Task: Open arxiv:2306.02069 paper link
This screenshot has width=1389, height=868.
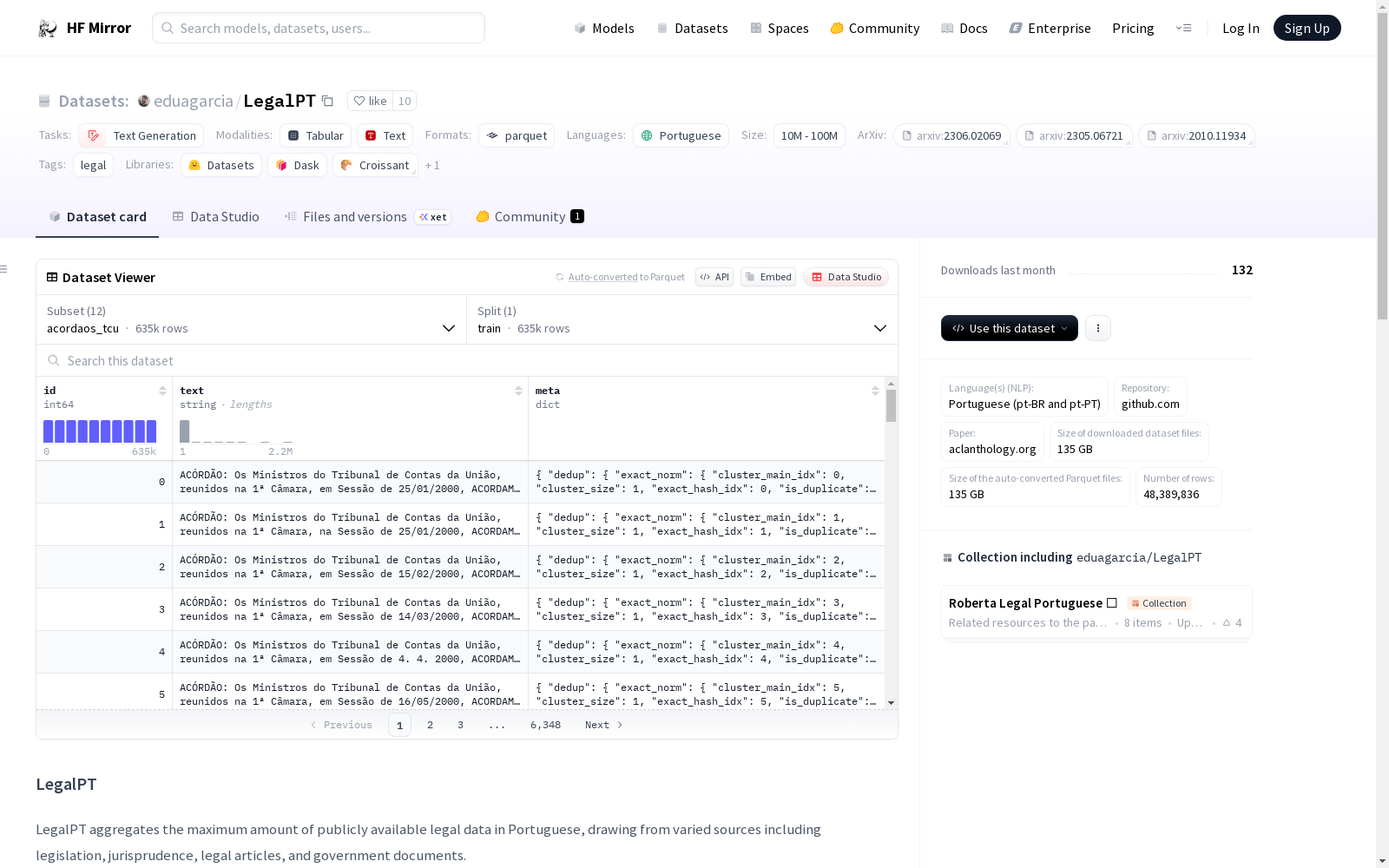Action: point(951,135)
